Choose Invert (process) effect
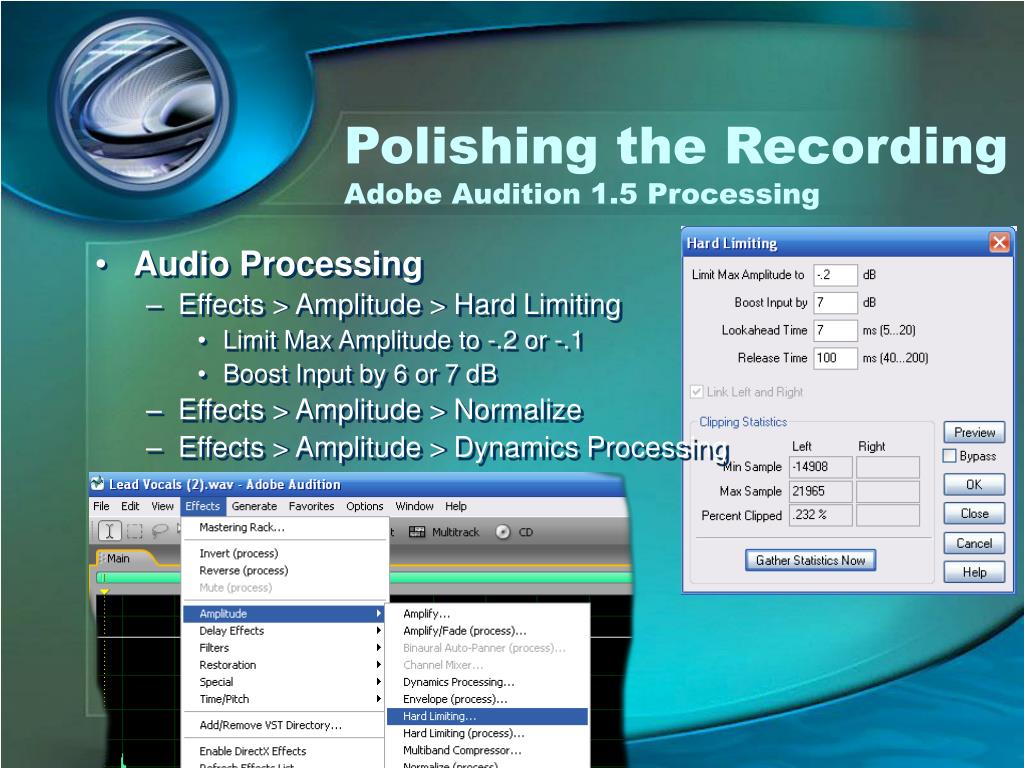 [x=284, y=553]
